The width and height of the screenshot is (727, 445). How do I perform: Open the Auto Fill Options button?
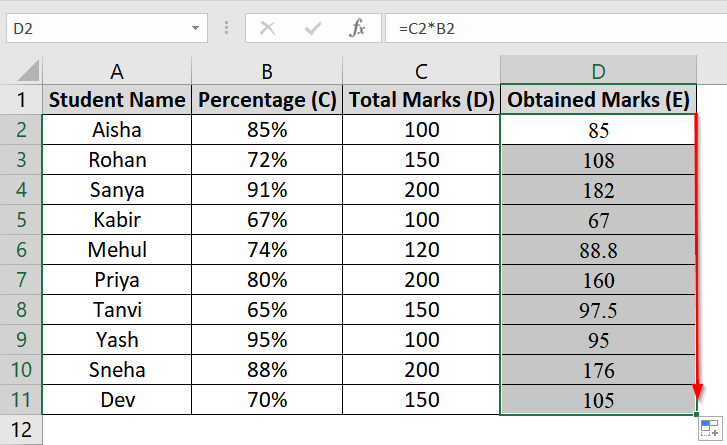click(x=709, y=428)
